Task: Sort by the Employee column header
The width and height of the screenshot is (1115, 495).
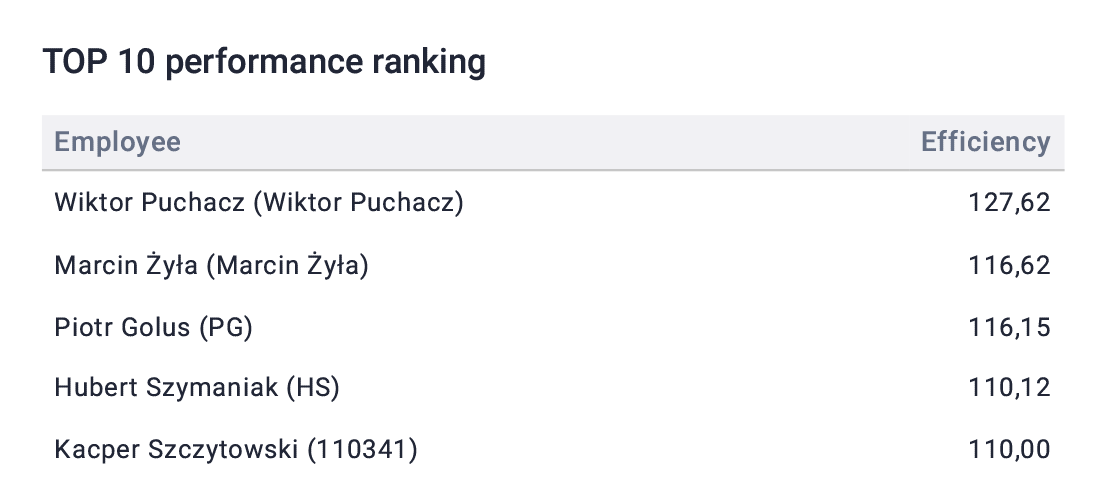Action: (x=117, y=142)
